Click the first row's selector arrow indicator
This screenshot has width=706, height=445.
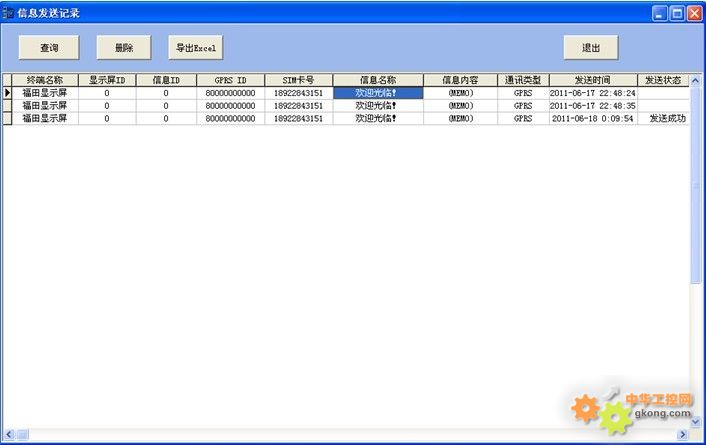(x=7, y=93)
